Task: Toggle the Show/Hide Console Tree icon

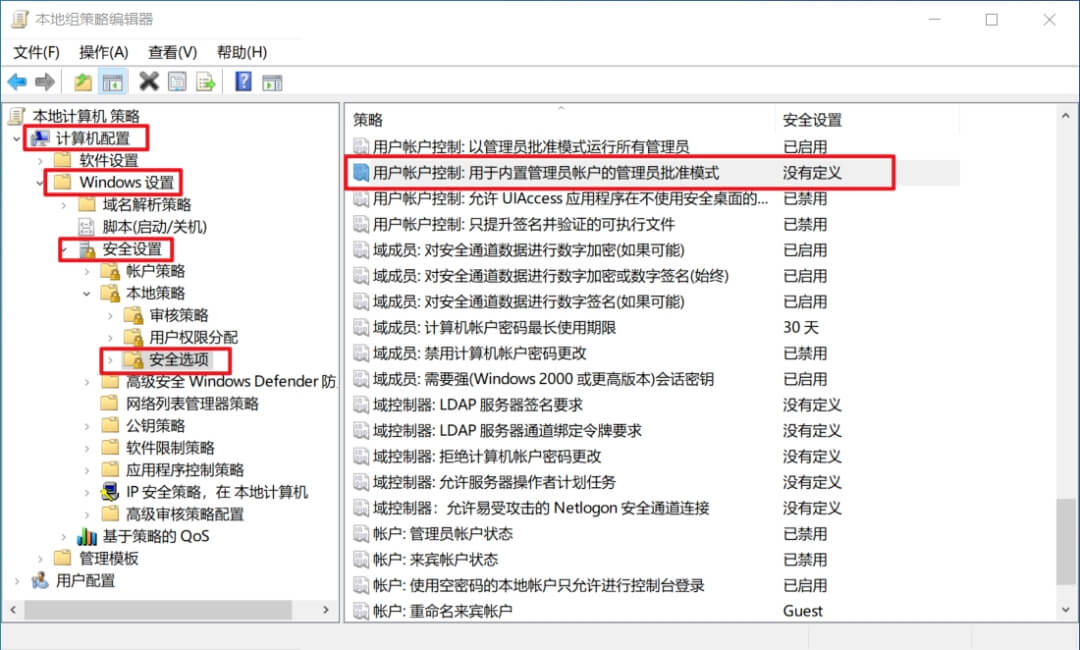Action: pos(113,82)
